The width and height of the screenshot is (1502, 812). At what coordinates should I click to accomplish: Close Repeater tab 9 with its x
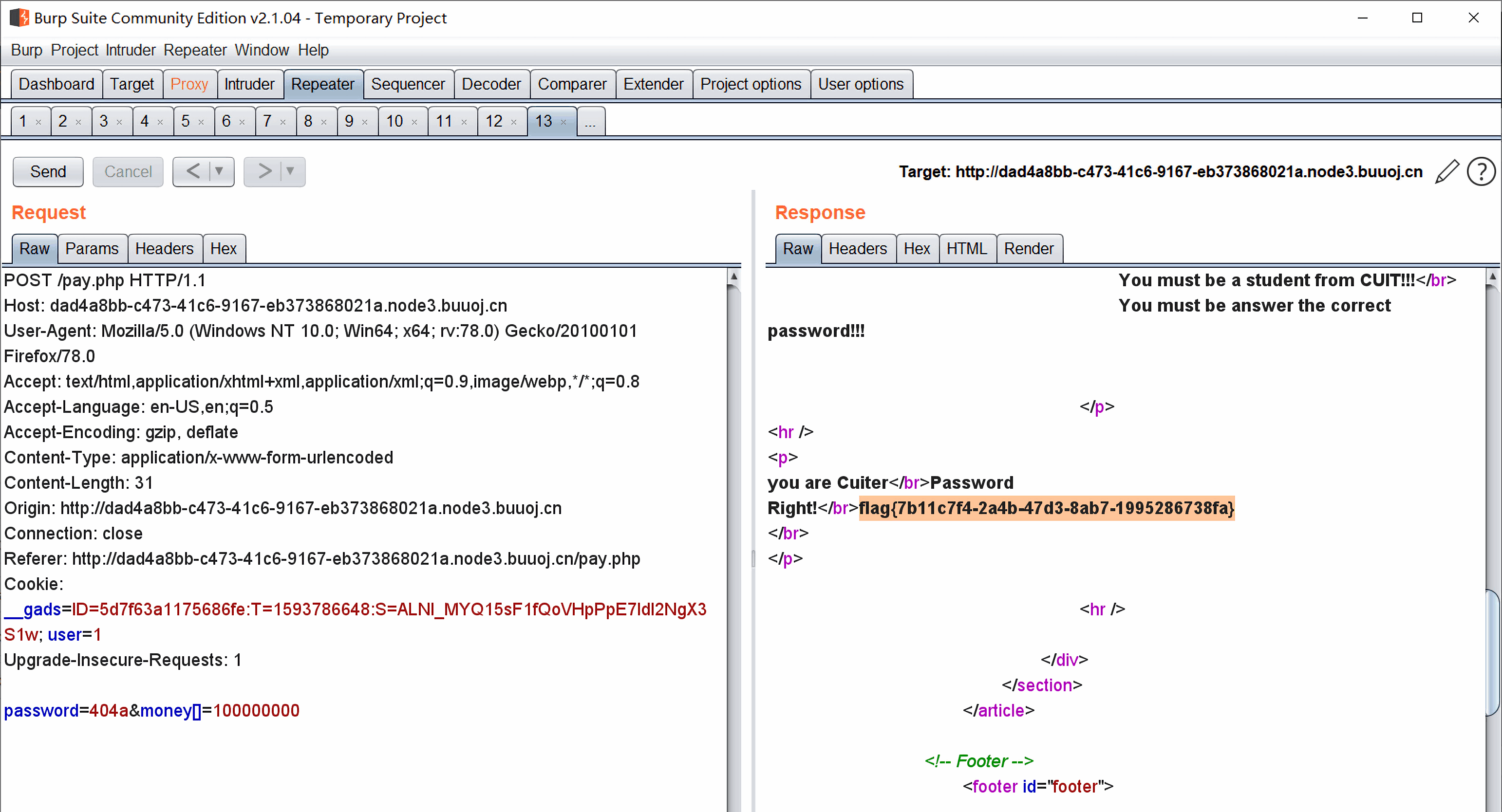coord(364,122)
